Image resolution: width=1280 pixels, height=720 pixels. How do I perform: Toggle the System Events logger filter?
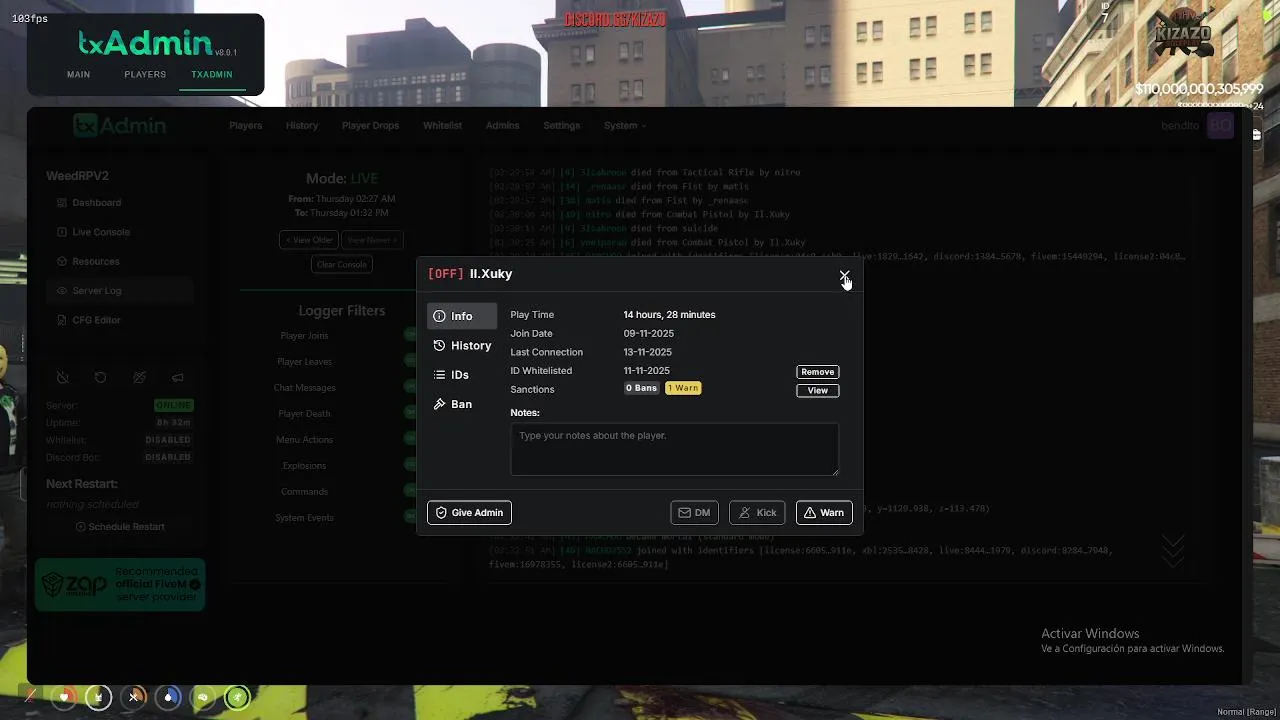(410, 518)
